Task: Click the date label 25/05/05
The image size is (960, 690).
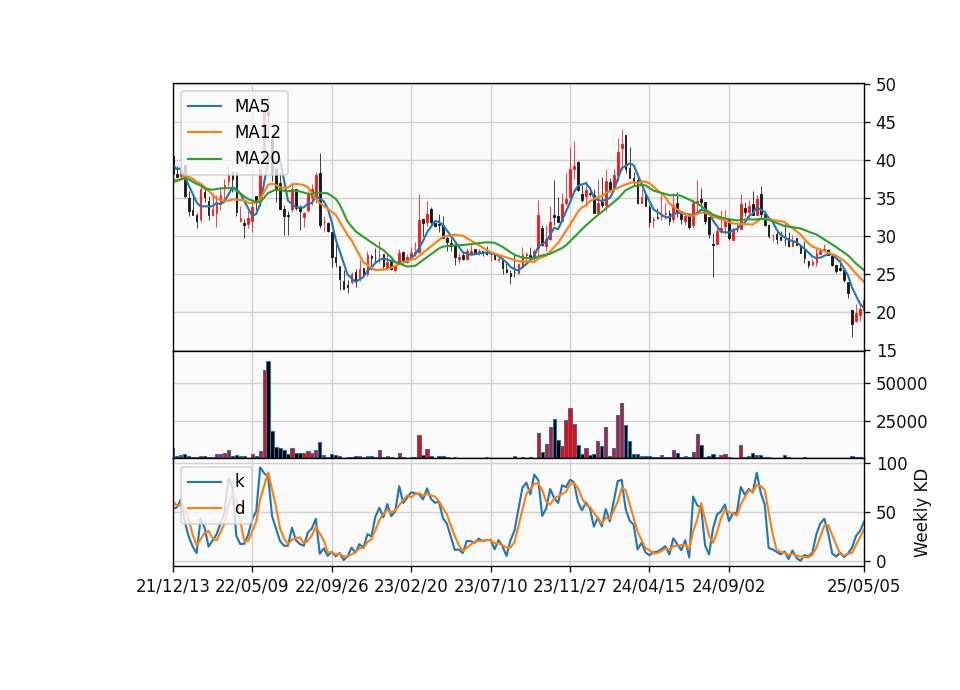Action: [863, 586]
